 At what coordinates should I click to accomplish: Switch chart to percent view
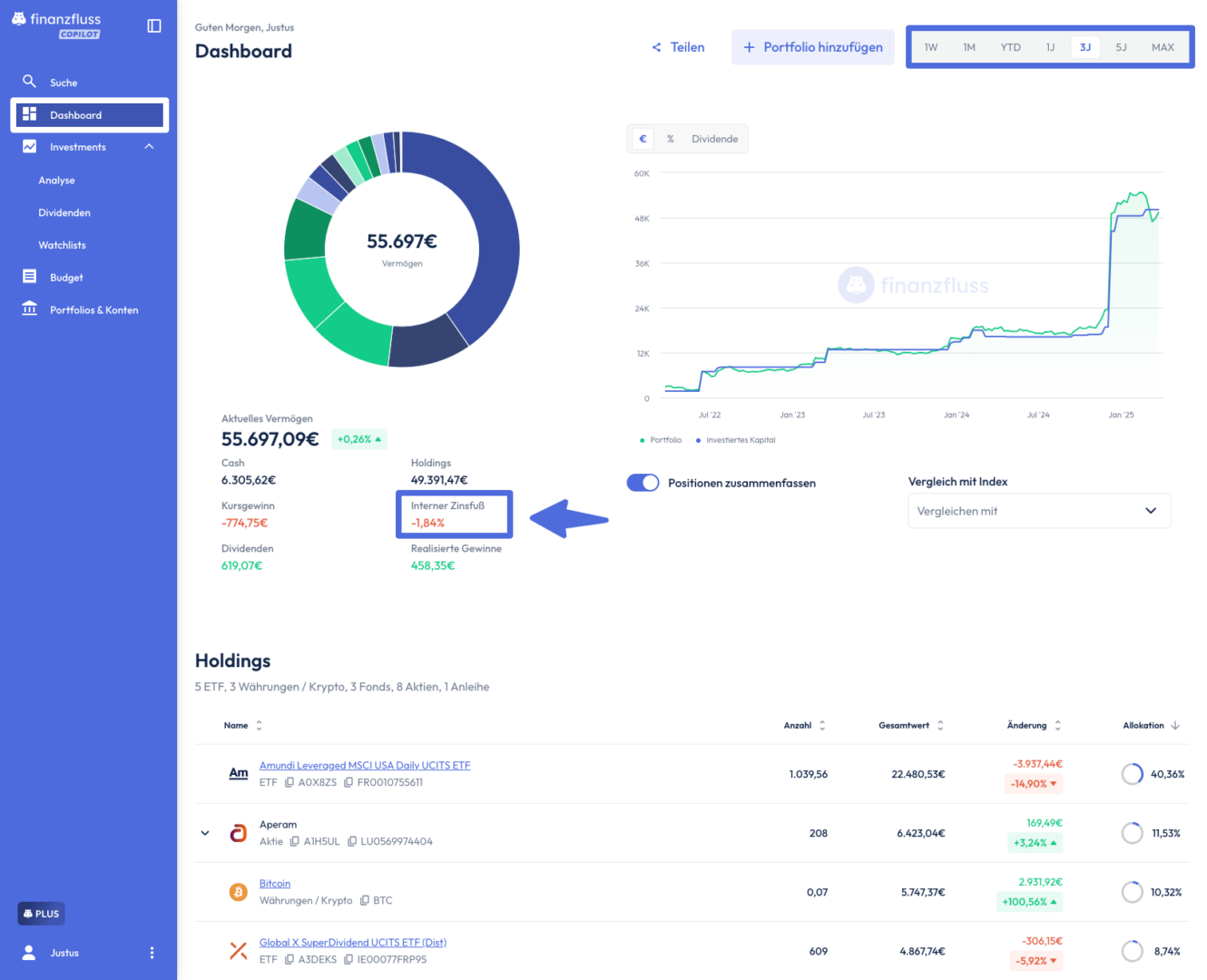click(671, 139)
